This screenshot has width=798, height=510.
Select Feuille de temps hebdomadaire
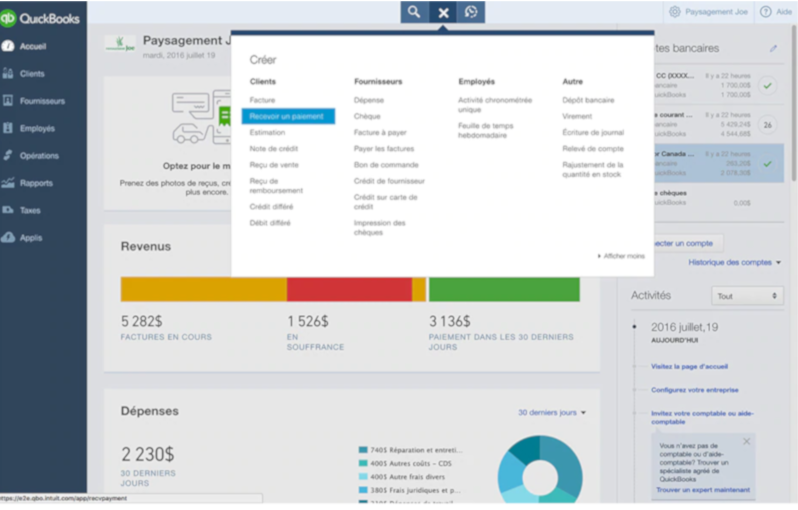point(486,130)
